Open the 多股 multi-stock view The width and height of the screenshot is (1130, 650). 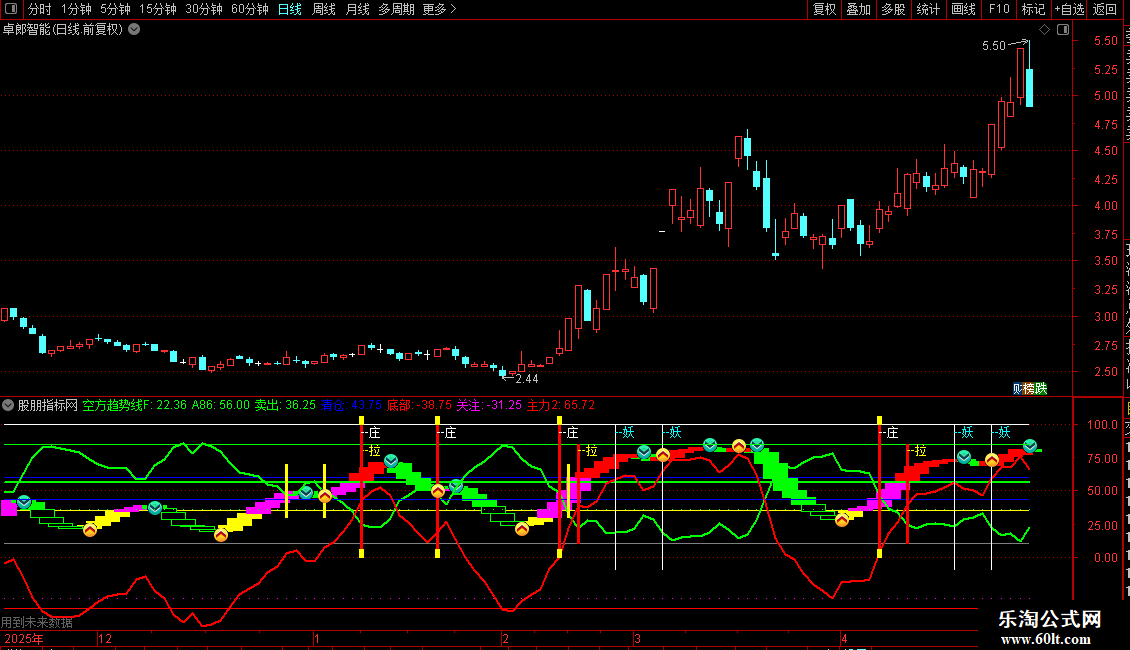pos(893,9)
